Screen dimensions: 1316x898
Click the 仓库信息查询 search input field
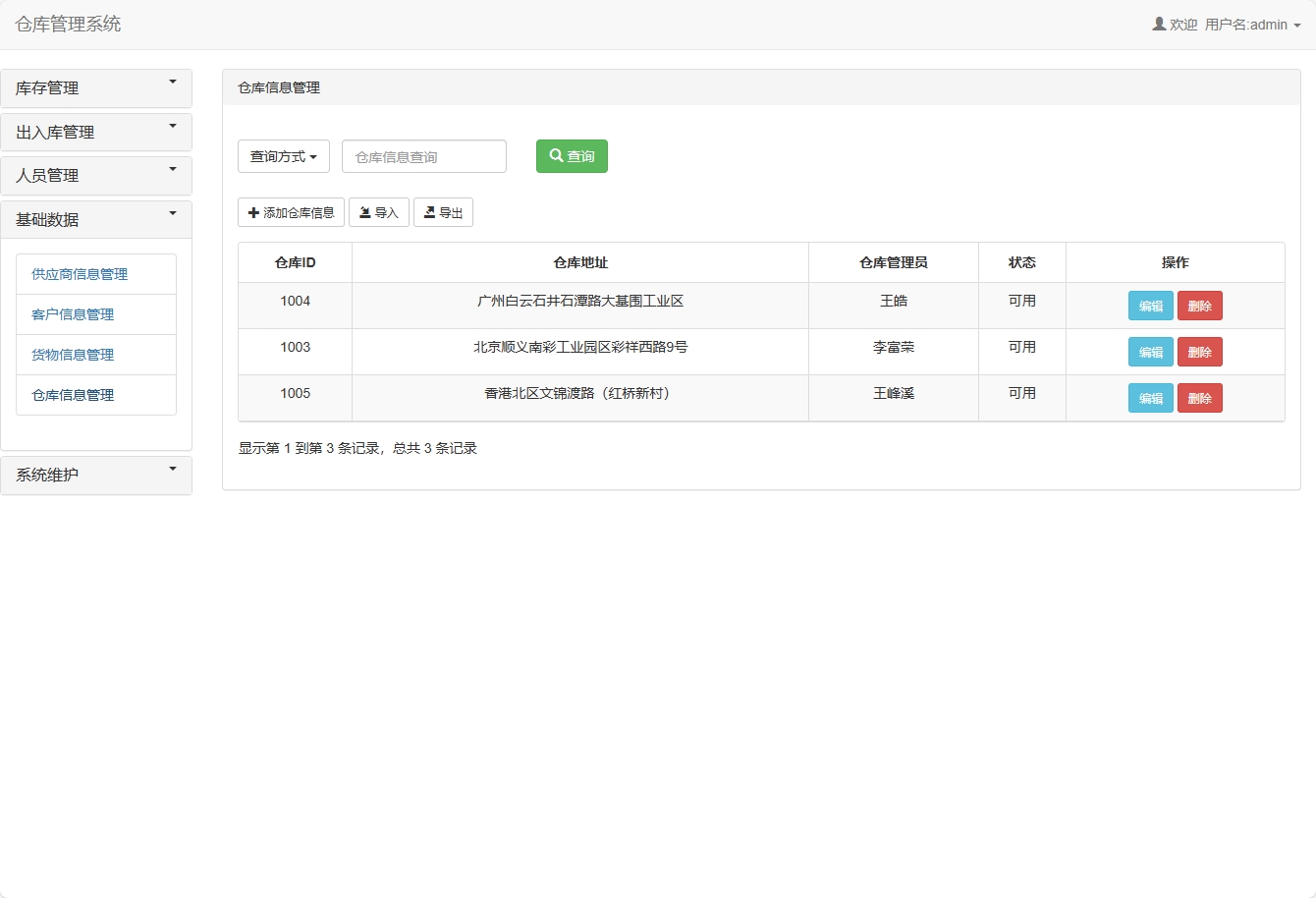pos(422,155)
